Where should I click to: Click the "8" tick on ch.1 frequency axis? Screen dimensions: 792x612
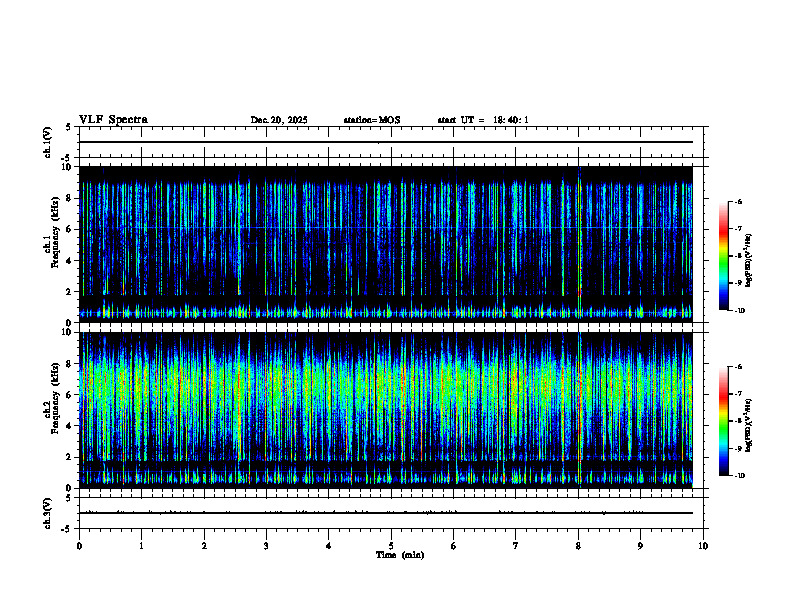coord(69,198)
